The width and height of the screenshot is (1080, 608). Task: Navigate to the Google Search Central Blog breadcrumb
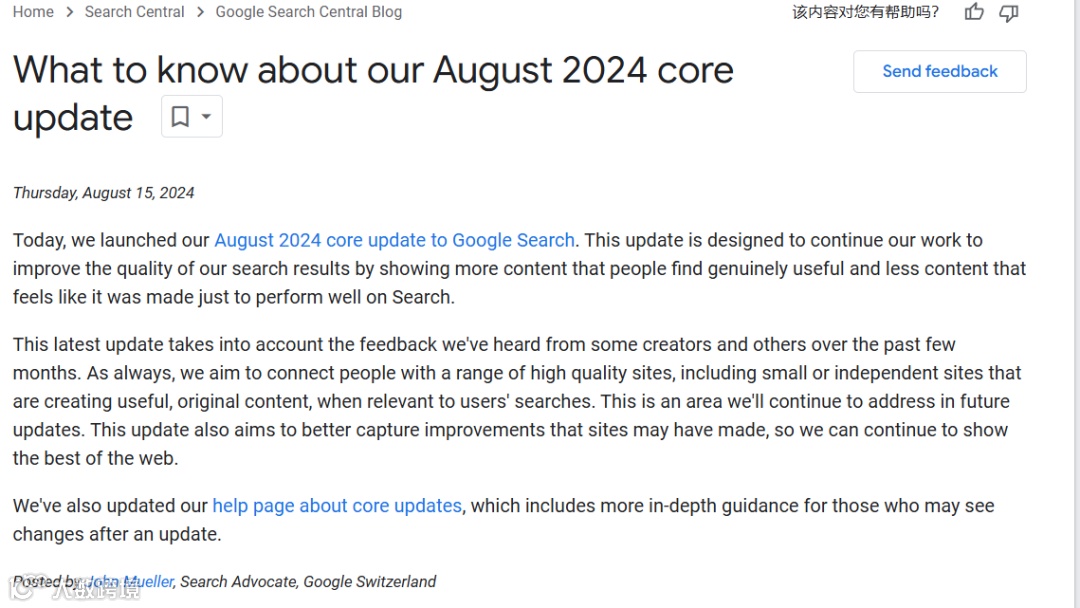point(308,12)
